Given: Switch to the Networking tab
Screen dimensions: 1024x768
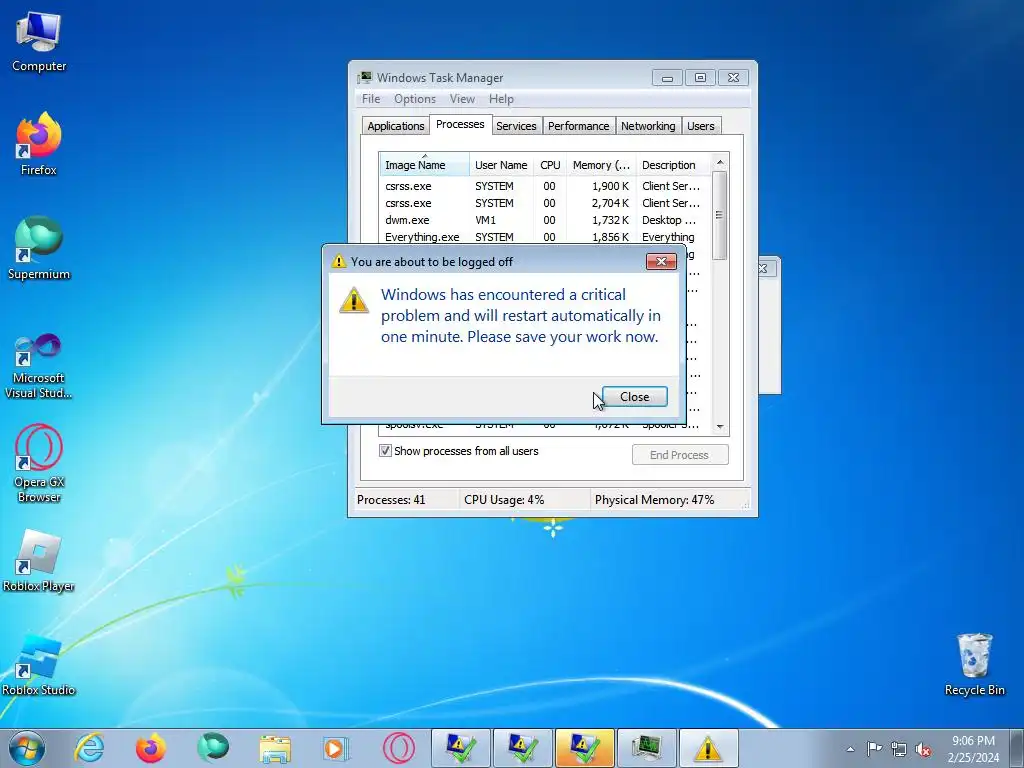Looking at the screenshot, I should tap(648, 126).
